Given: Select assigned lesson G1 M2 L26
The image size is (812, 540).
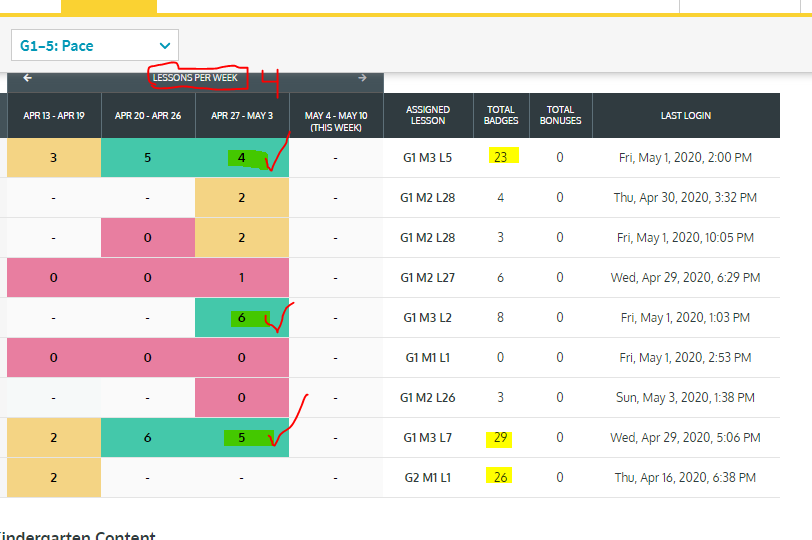Looking at the screenshot, I should pyautogui.click(x=428, y=398).
